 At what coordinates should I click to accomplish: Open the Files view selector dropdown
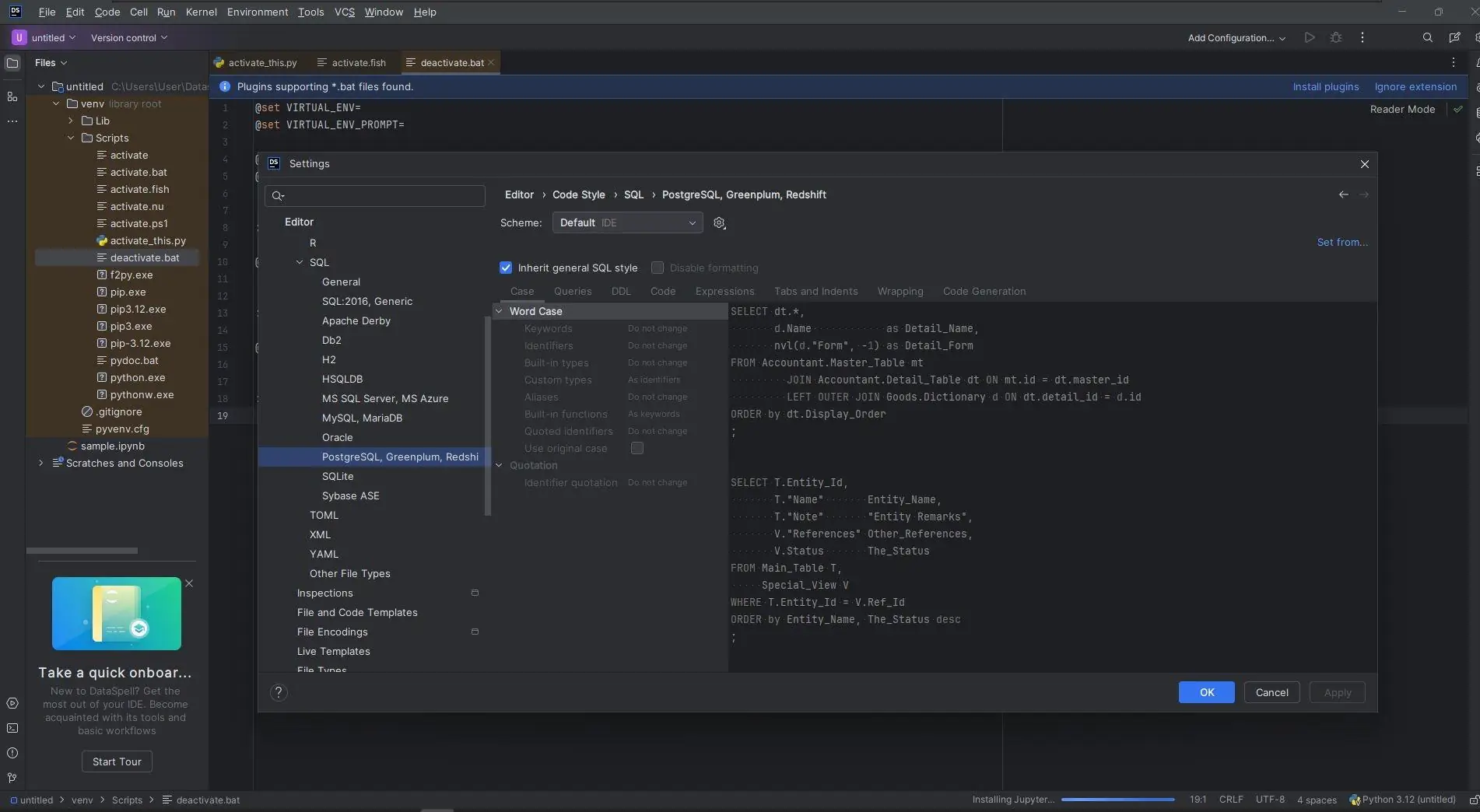[51, 63]
